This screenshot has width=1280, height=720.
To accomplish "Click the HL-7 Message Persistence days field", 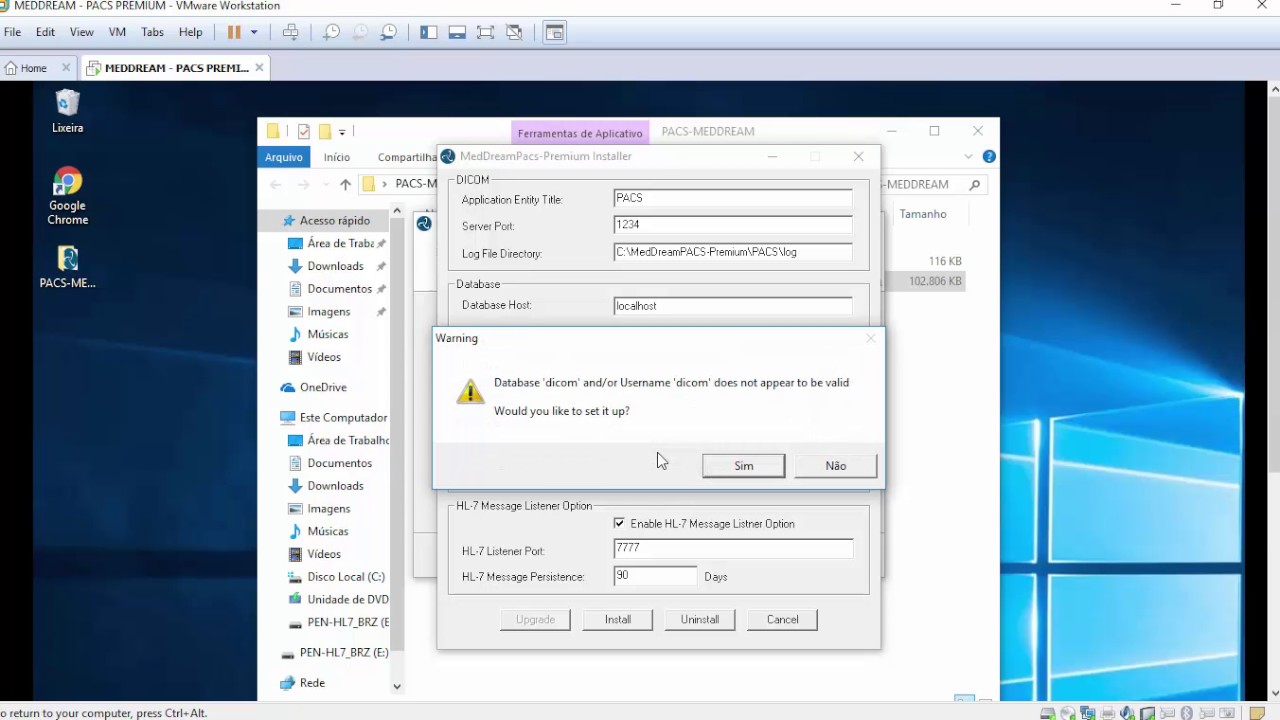I will (x=655, y=576).
